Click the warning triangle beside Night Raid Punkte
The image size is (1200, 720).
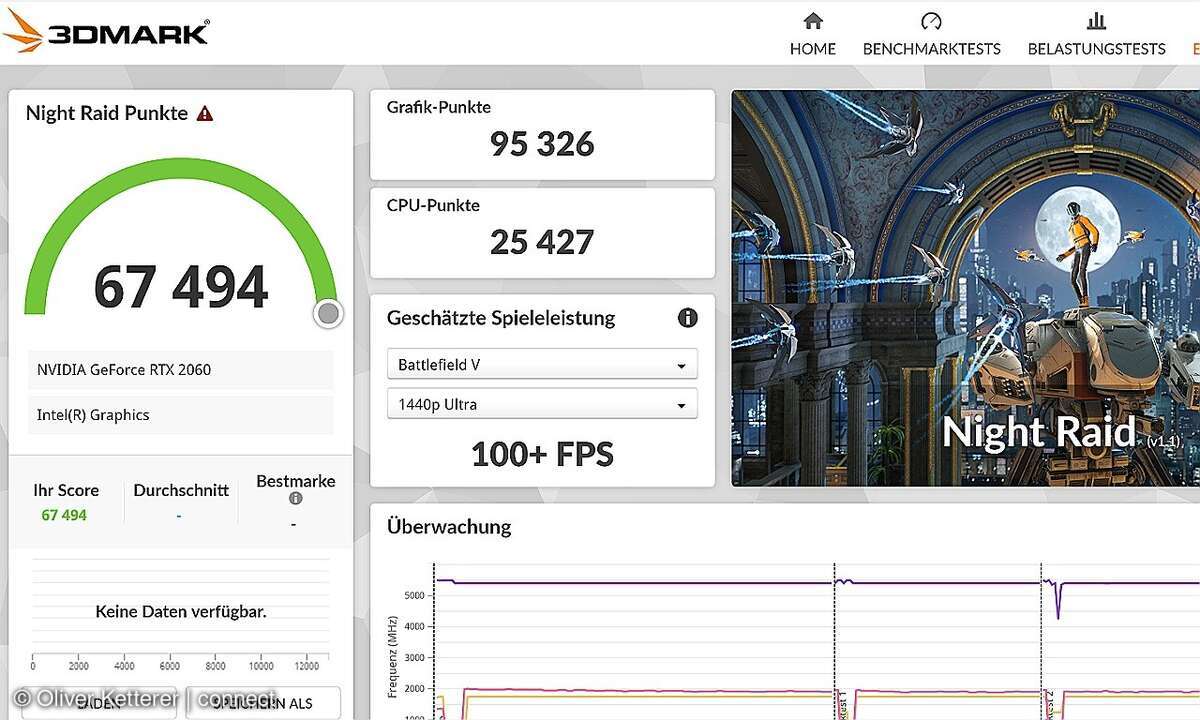(204, 113)
